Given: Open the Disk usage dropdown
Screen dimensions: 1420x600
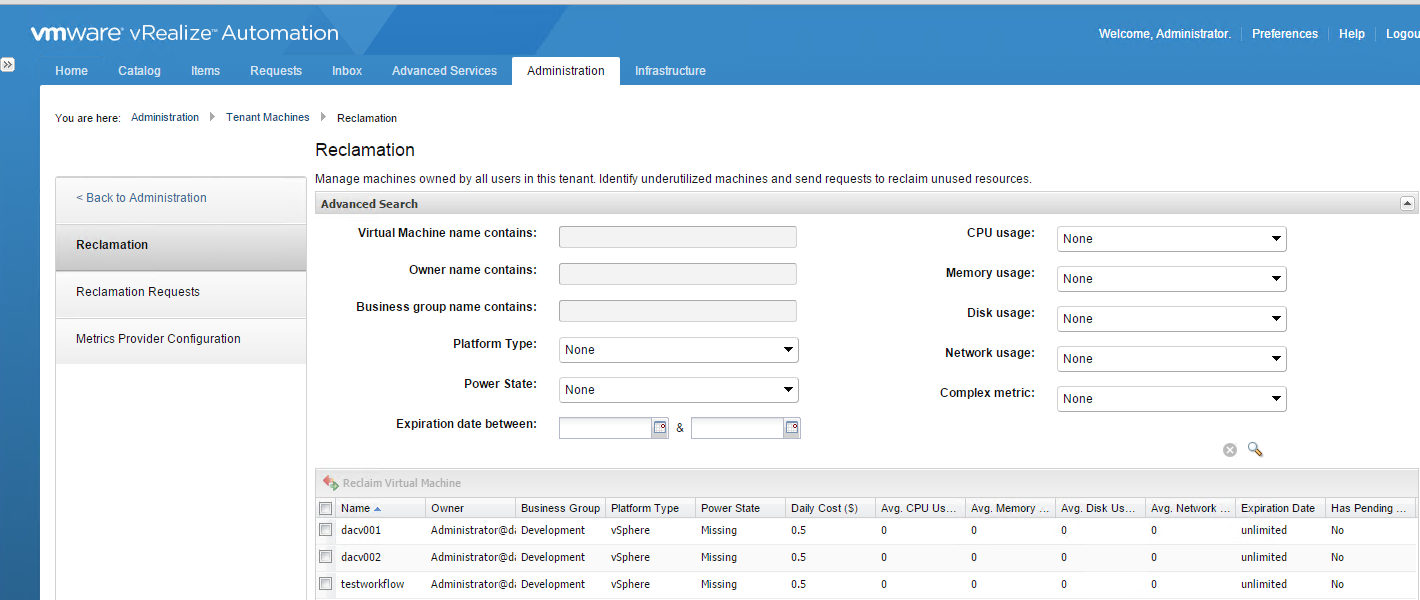Looking at the screenshot, I should 1172,319.
